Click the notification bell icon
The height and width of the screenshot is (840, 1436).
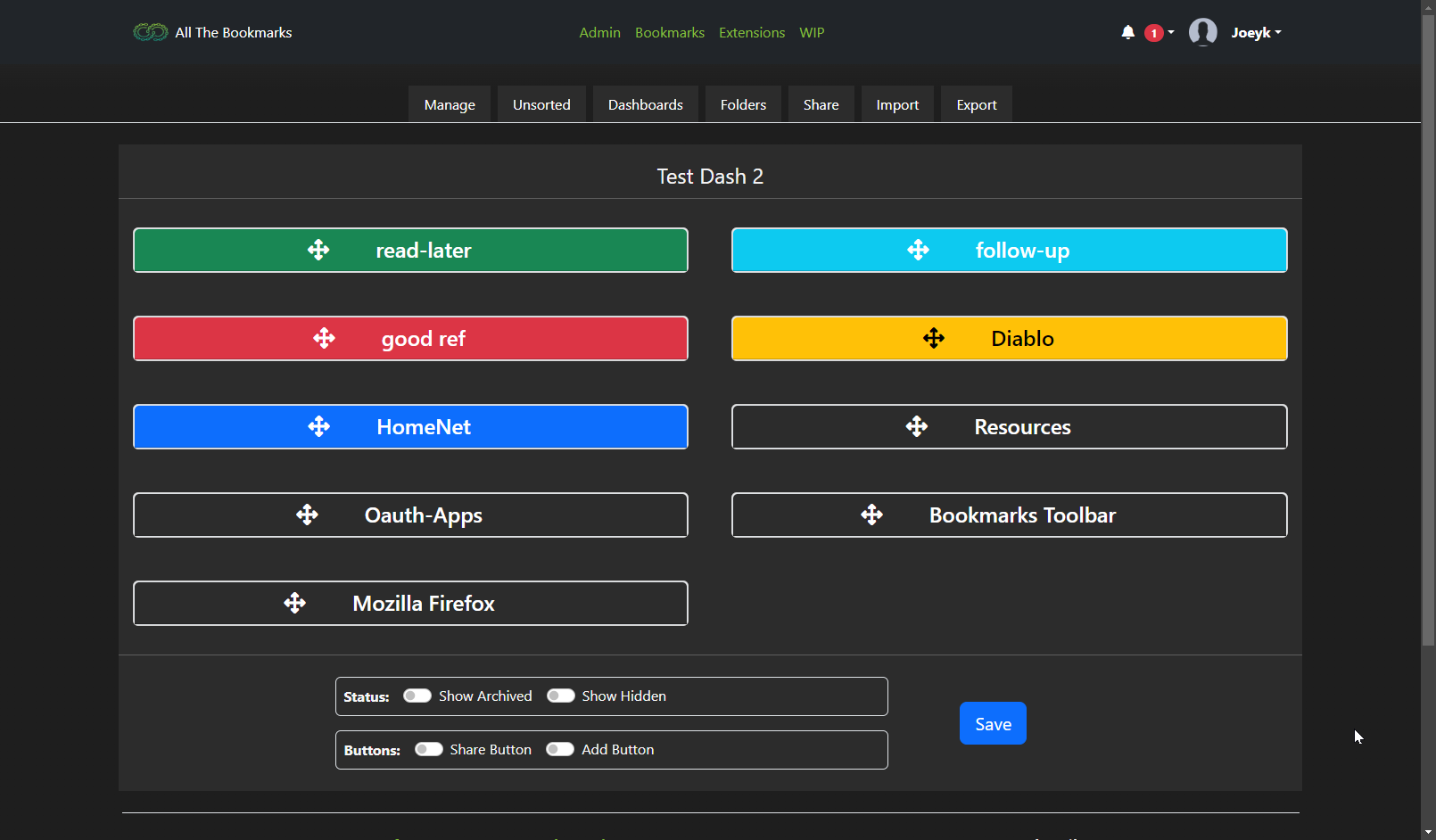[x=1128, y=32]
